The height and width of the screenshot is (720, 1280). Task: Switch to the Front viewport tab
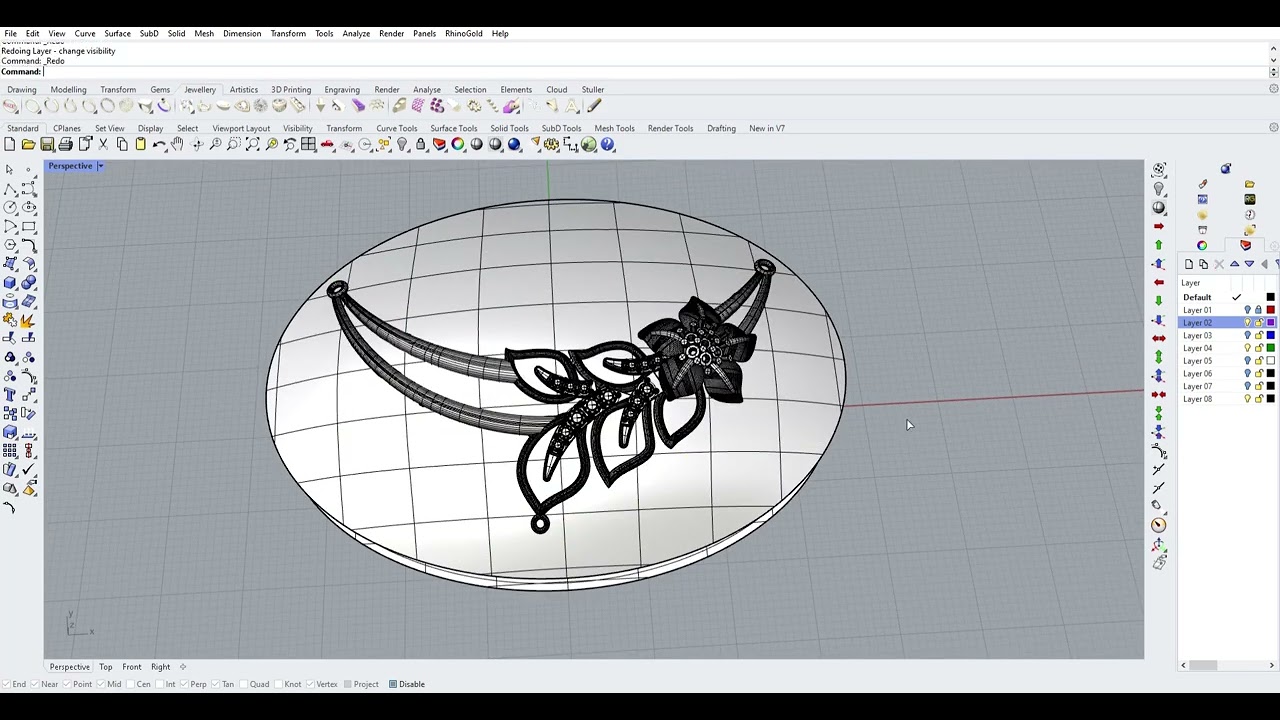(x=132, y=667)
